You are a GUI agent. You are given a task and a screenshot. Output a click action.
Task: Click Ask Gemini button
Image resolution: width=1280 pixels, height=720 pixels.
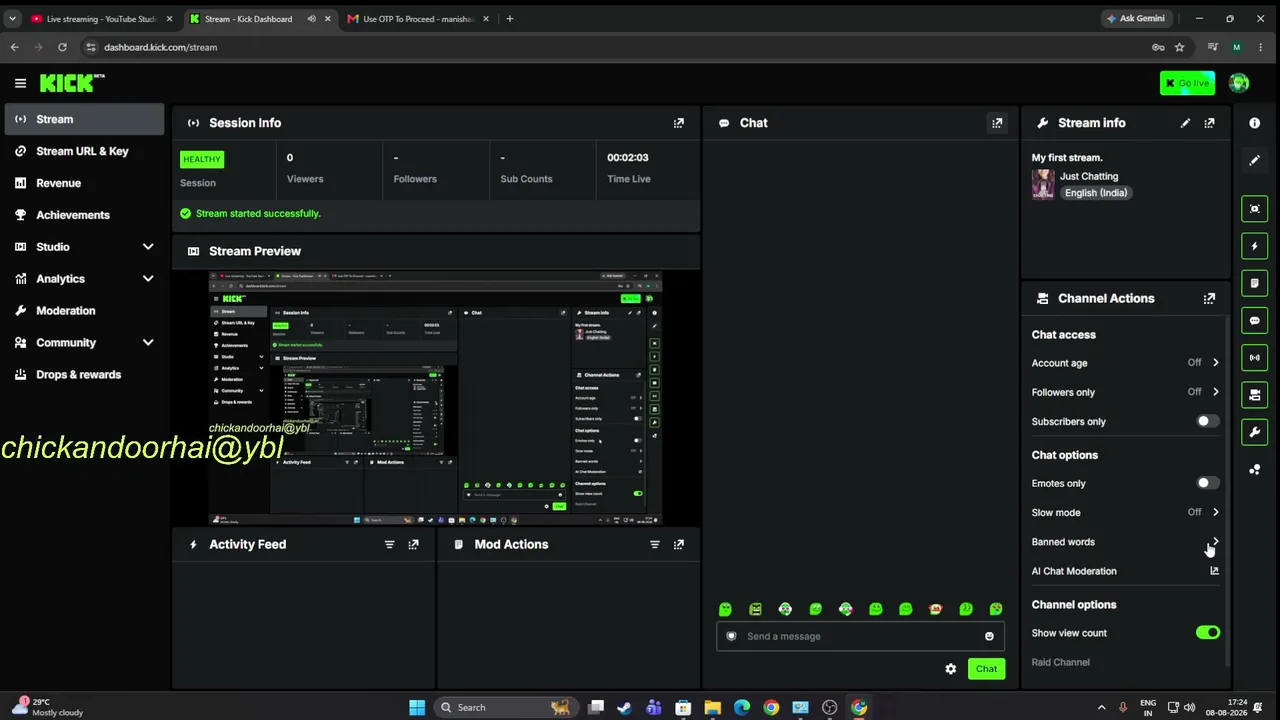pos(1137,18)
